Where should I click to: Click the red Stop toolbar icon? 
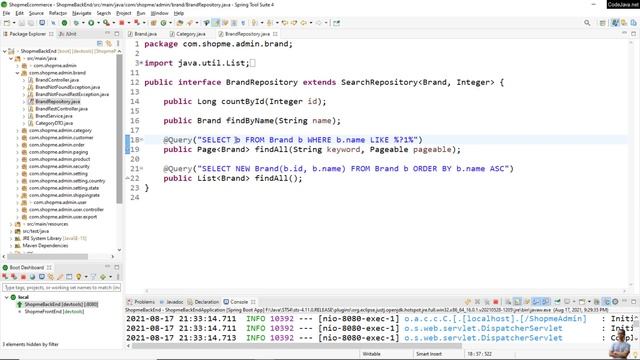tap(121, 23)
